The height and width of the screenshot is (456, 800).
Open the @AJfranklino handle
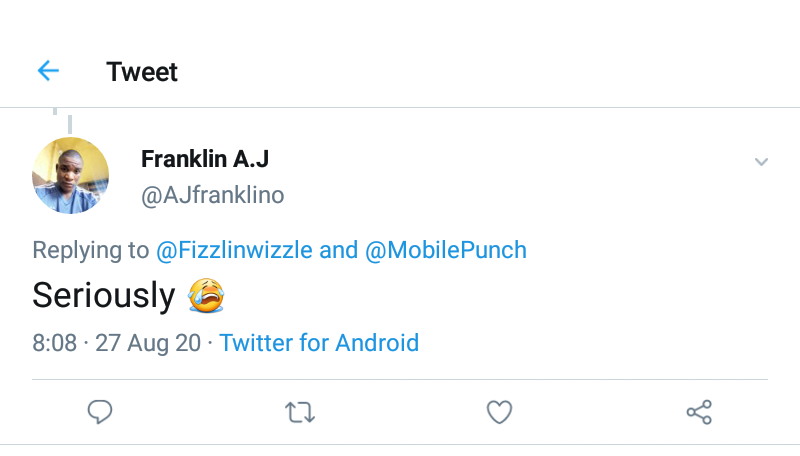212,195
